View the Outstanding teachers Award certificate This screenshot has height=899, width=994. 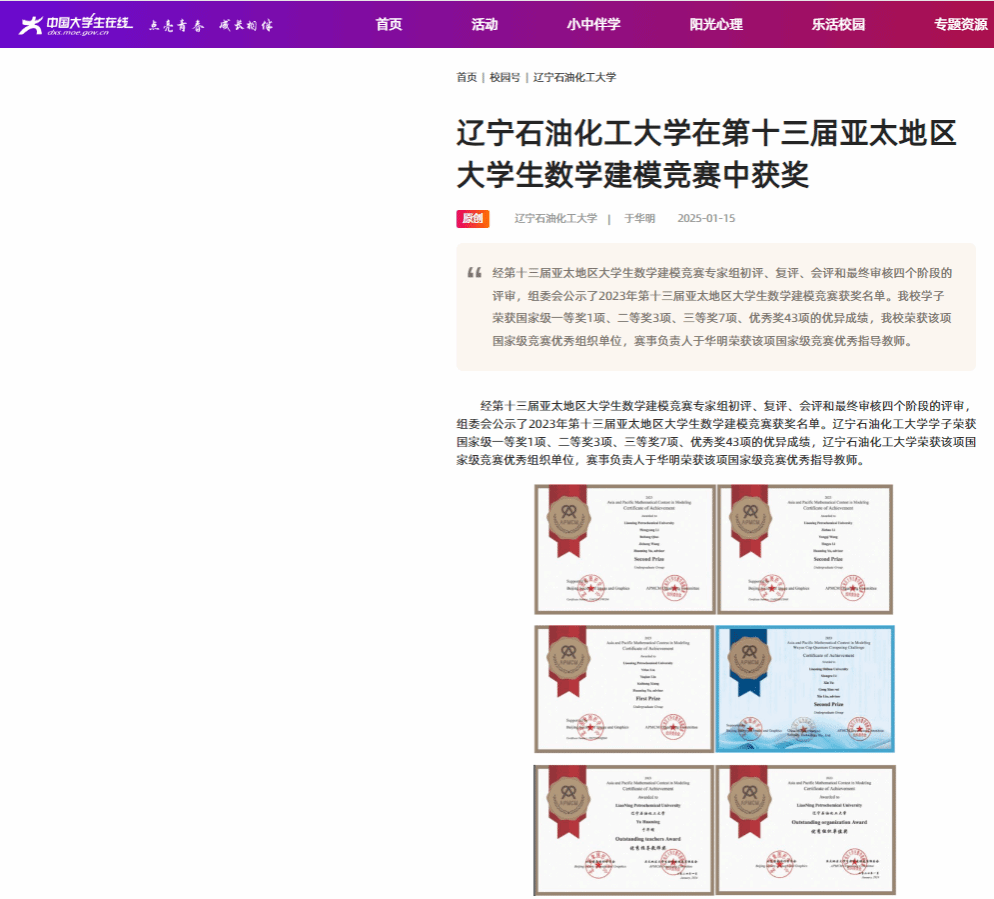point(624,829)
